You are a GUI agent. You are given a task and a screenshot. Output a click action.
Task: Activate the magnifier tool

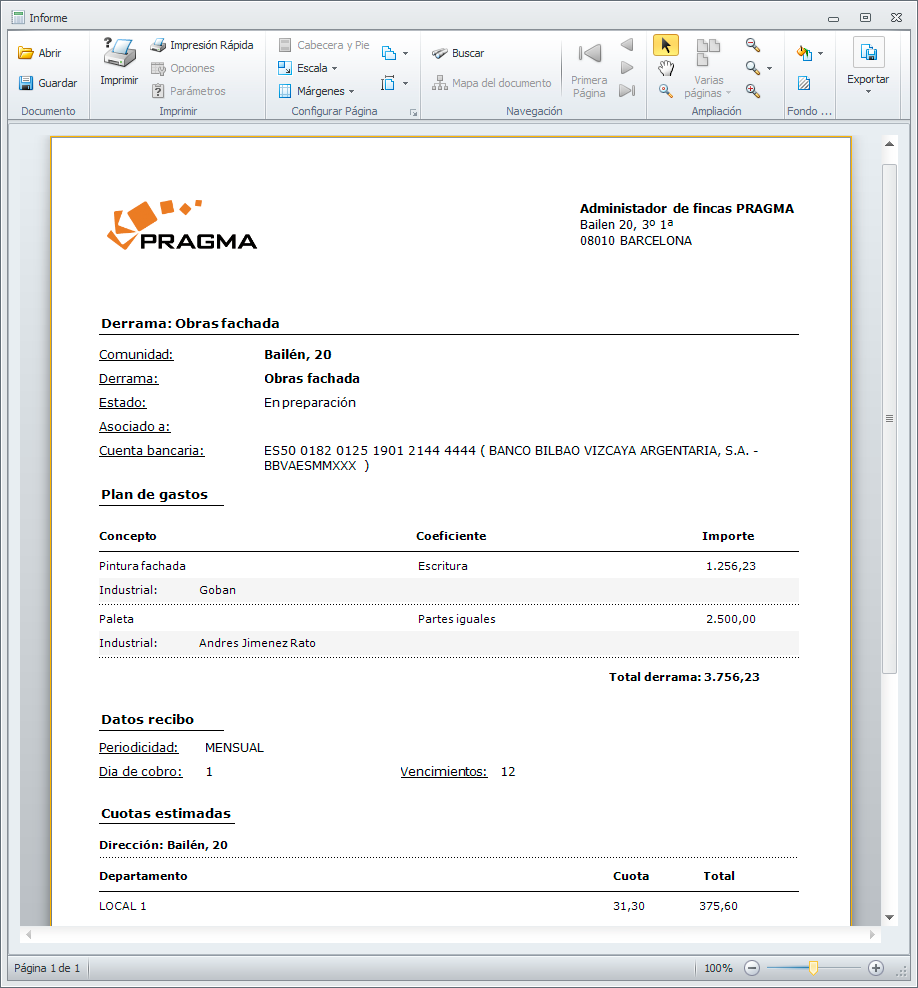point(666,91)
